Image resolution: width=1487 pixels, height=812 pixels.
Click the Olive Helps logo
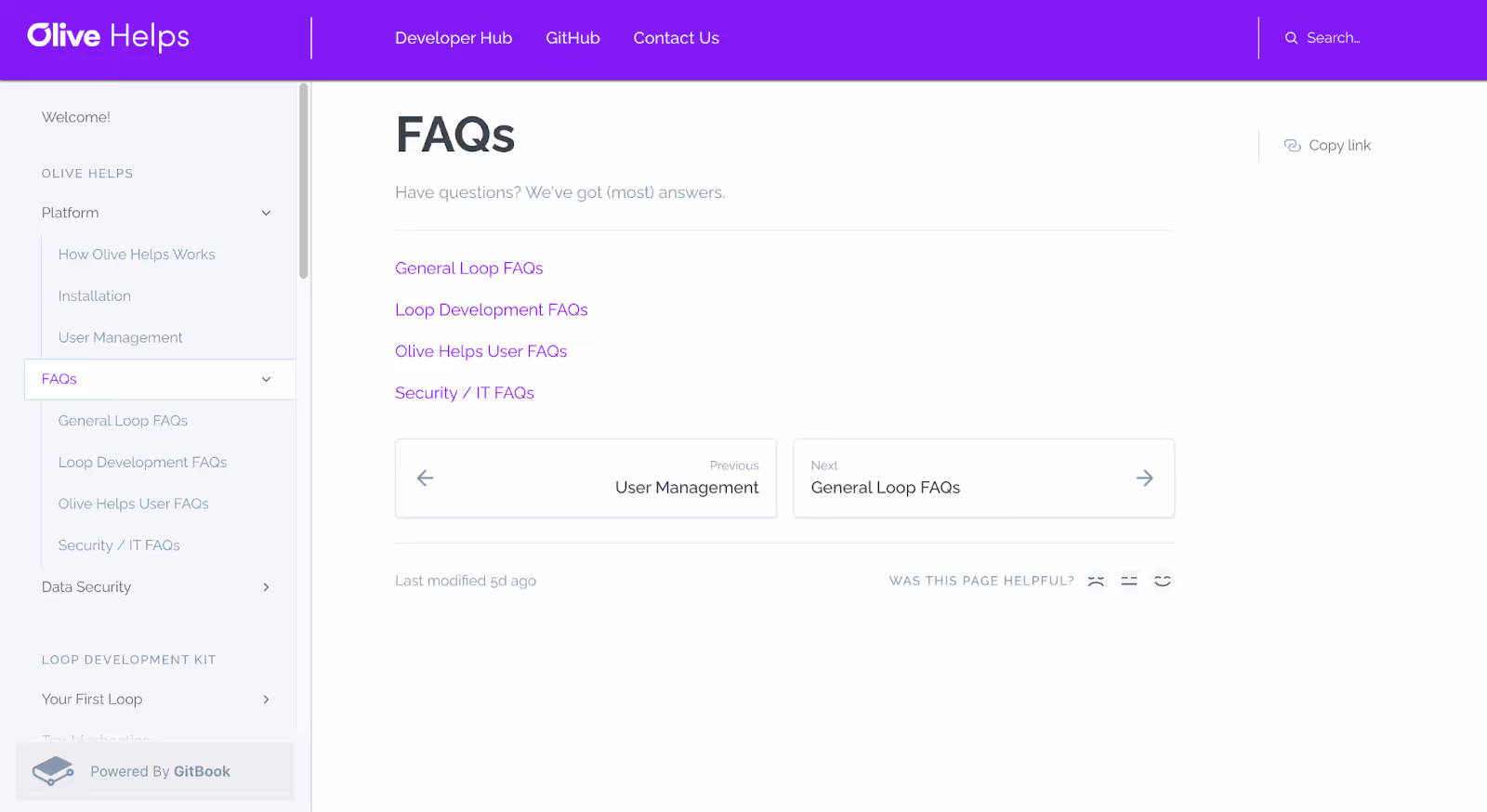[108, 36]
